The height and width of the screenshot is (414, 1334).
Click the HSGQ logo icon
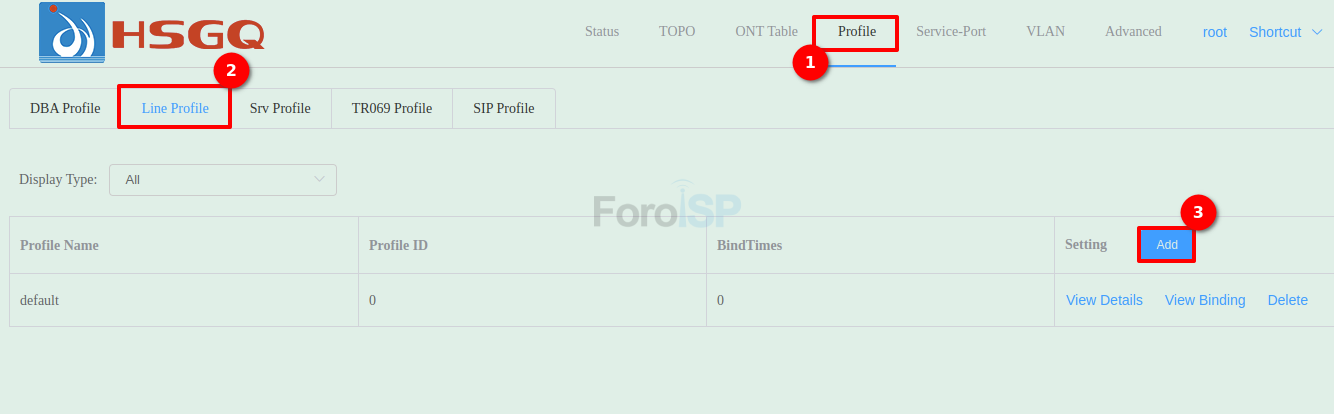71,32
